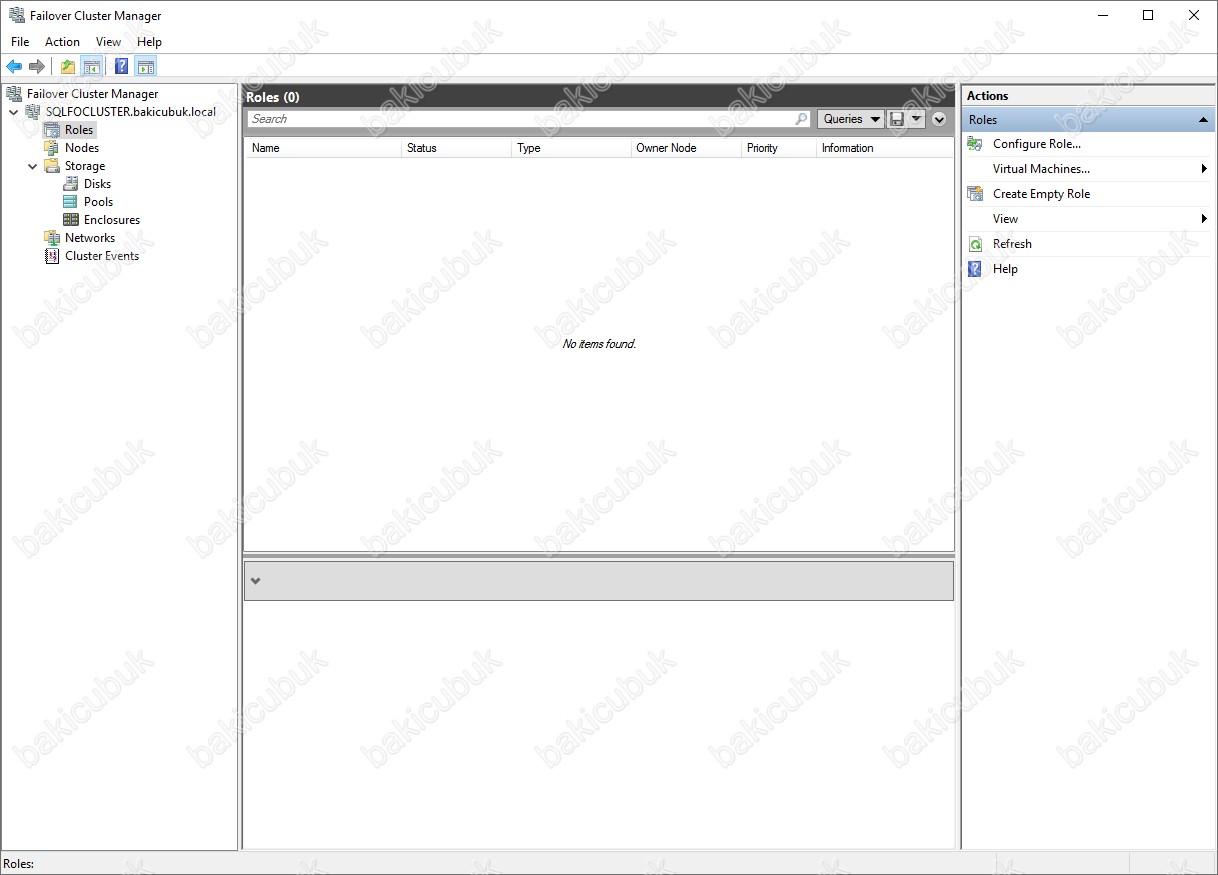1218x875 pixels.
Task: Sort by the Type column header
Action: click(x=571, y=148)
